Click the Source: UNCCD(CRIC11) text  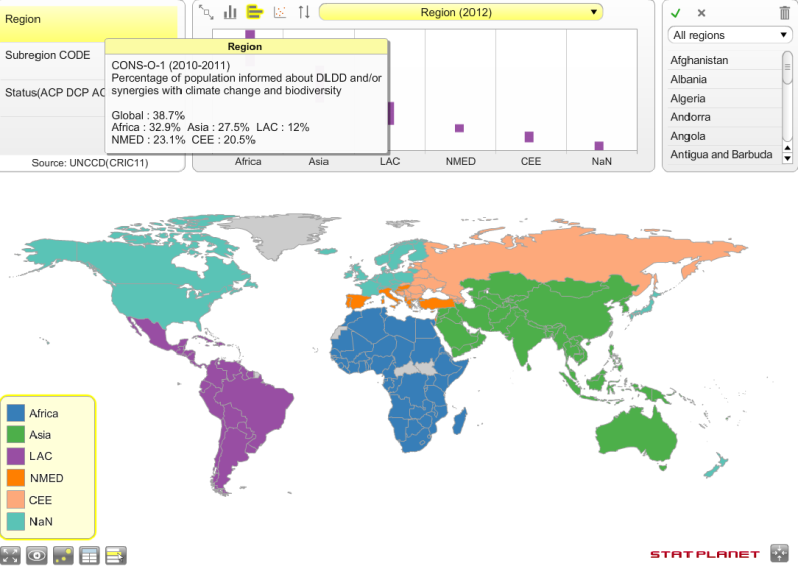tap(90, 163)
